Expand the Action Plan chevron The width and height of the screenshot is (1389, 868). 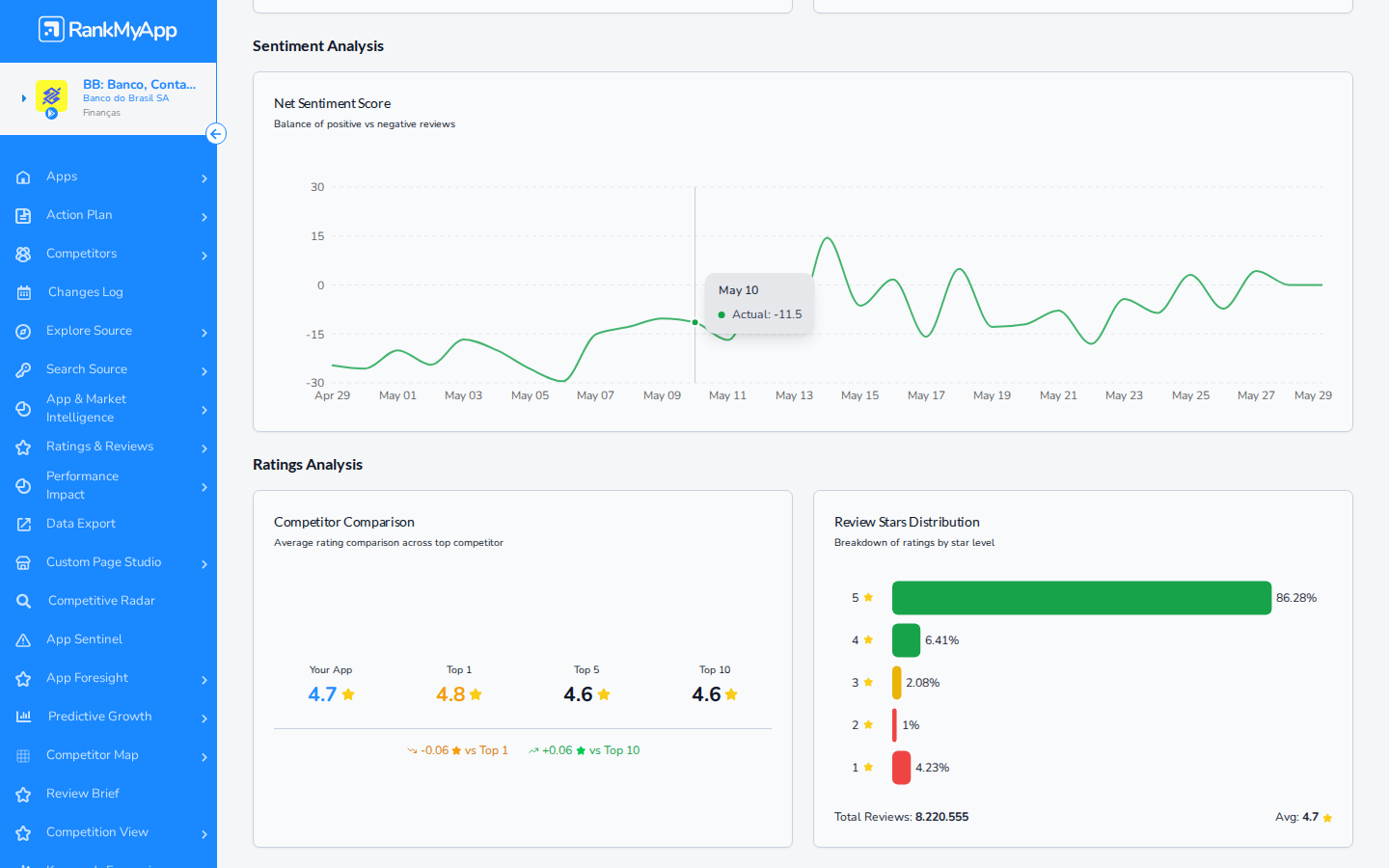pyautogui.click(x=204, y=217)
